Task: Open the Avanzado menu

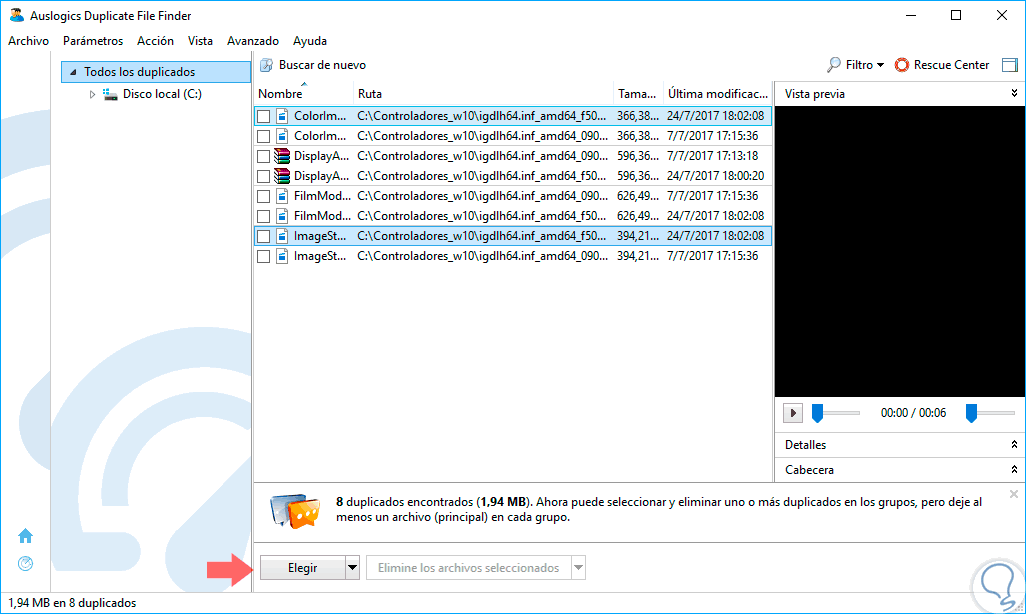Action: point(253,41)
